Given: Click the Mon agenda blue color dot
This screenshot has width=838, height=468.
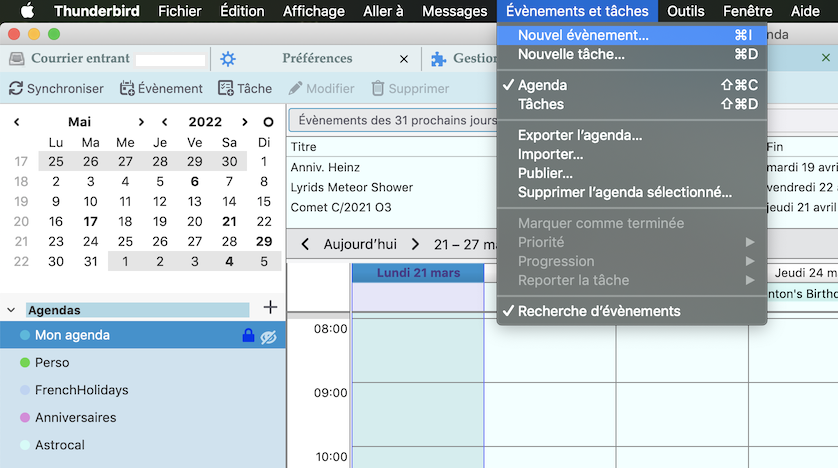Looking at the screenshot, I should 25,335.
